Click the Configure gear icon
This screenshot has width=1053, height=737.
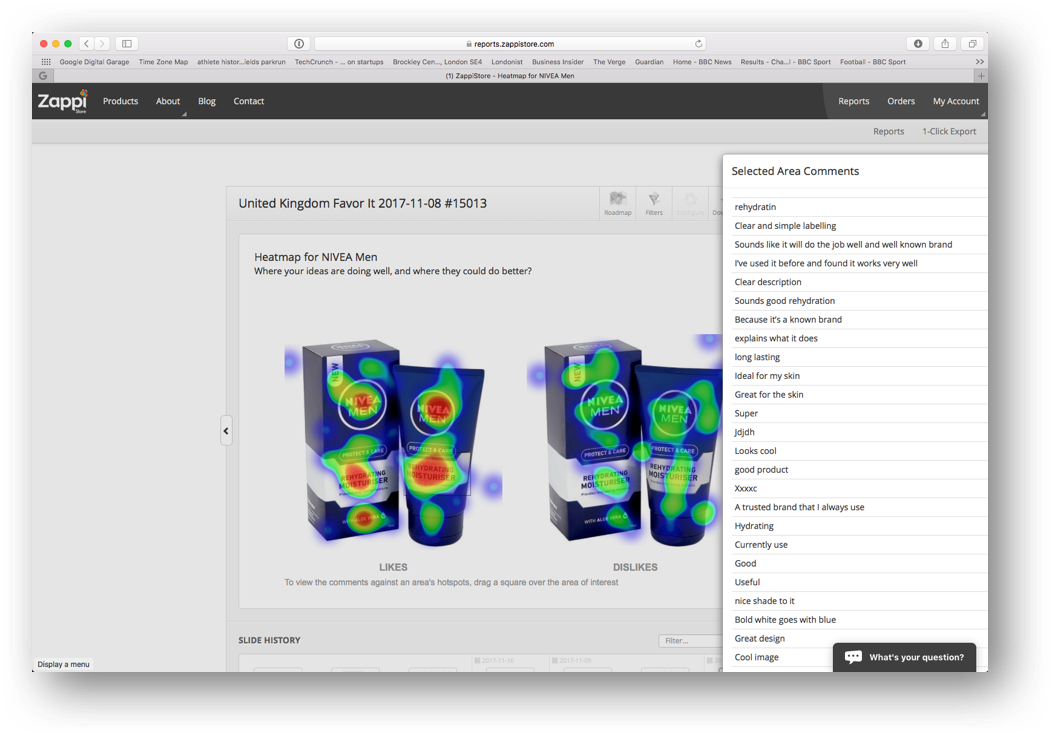pos(690,198)
